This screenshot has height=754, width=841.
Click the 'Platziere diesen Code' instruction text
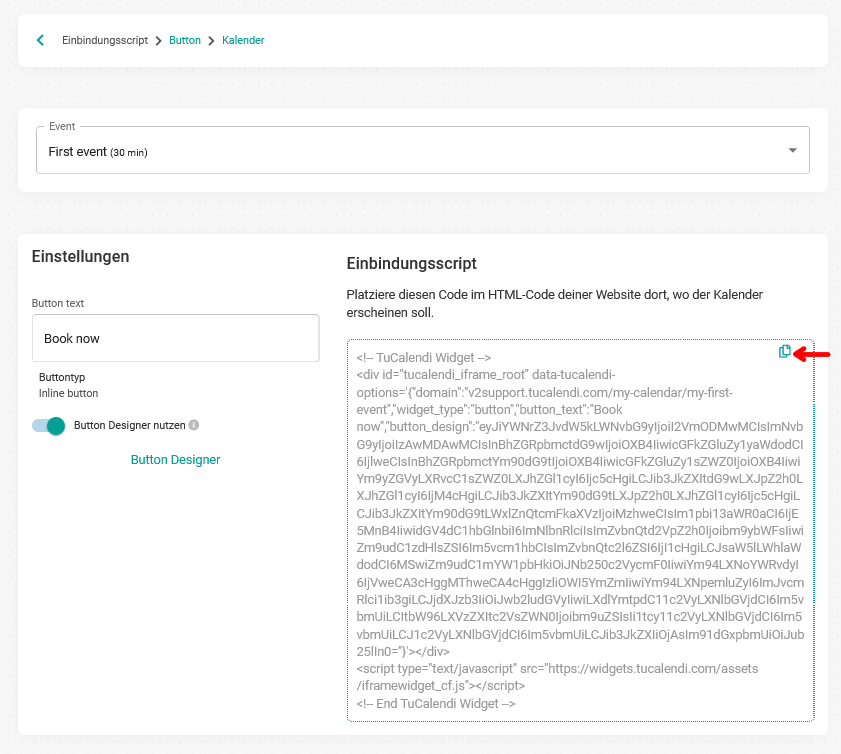555,304
